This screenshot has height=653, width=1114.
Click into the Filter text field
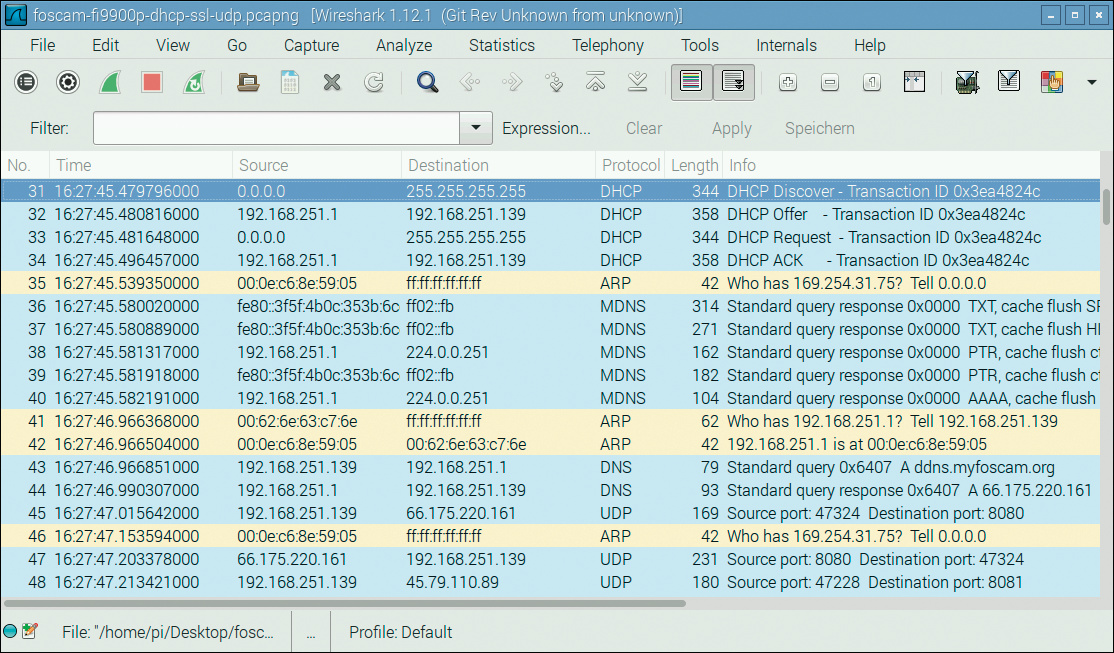click(276, 128)
